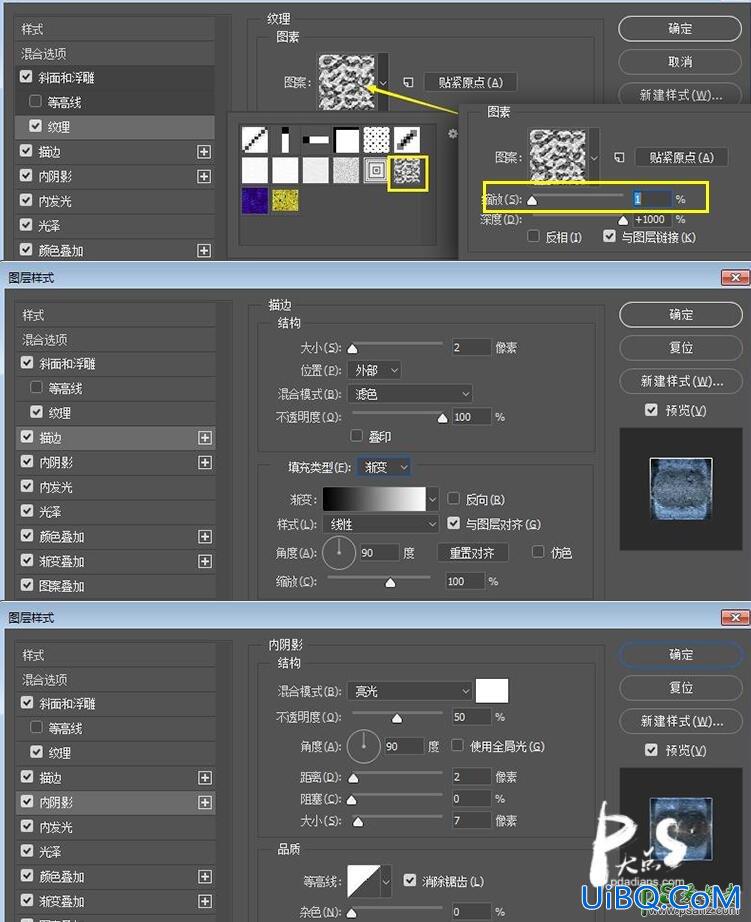Open the 位置 dropdown showing 外部

coord(374,370)
